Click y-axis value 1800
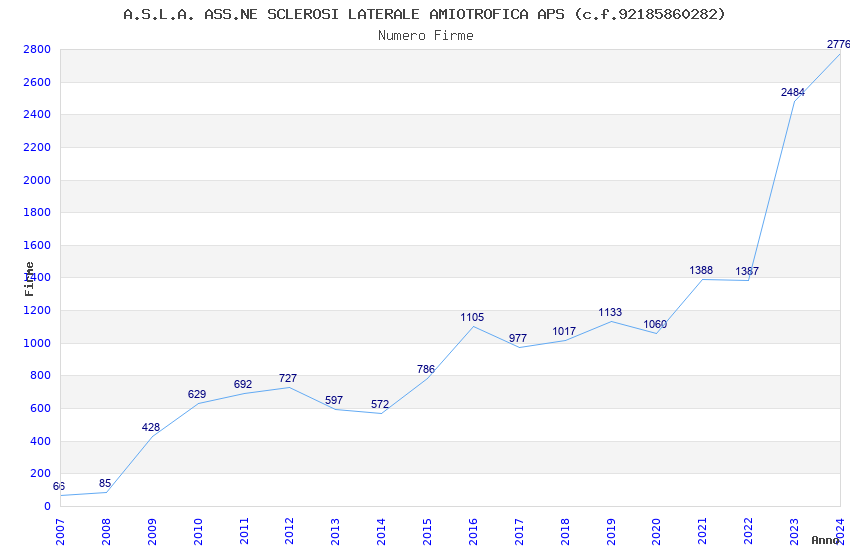This screenshot has width=850, height=550. 37,212
